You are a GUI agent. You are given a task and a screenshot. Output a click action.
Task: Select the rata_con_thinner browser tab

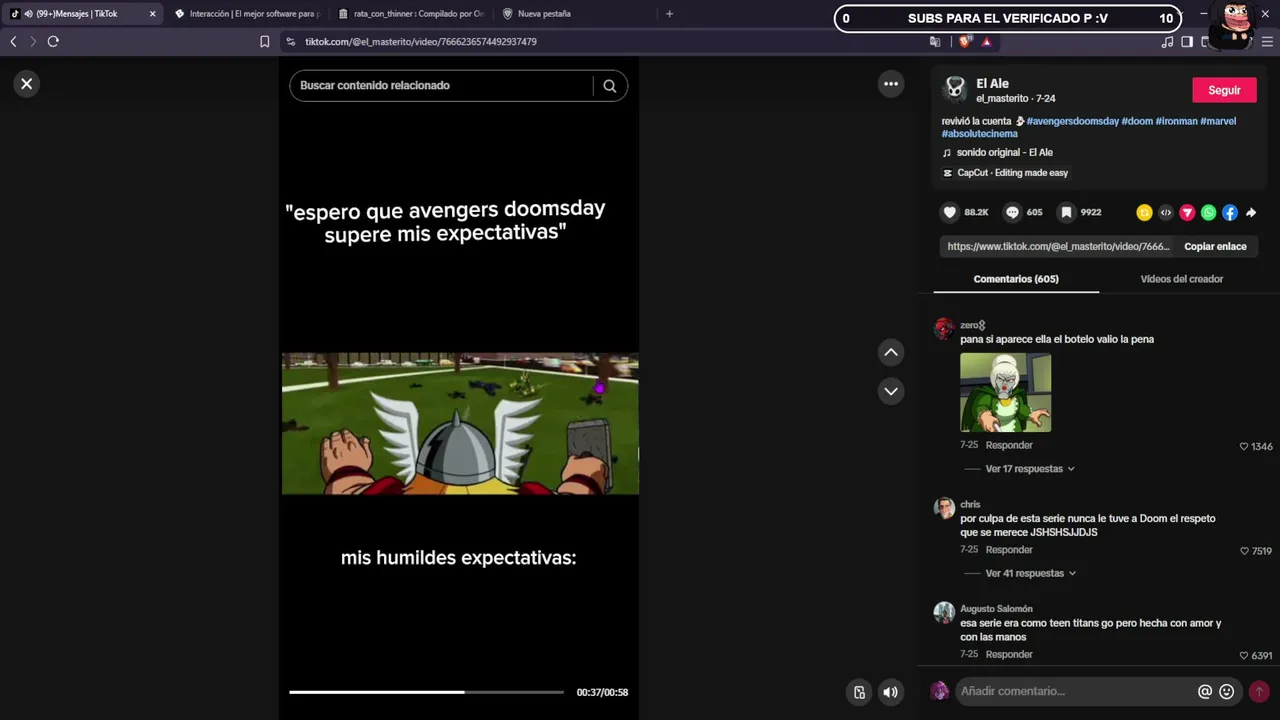pyautogui.click(x=411, y=14)
